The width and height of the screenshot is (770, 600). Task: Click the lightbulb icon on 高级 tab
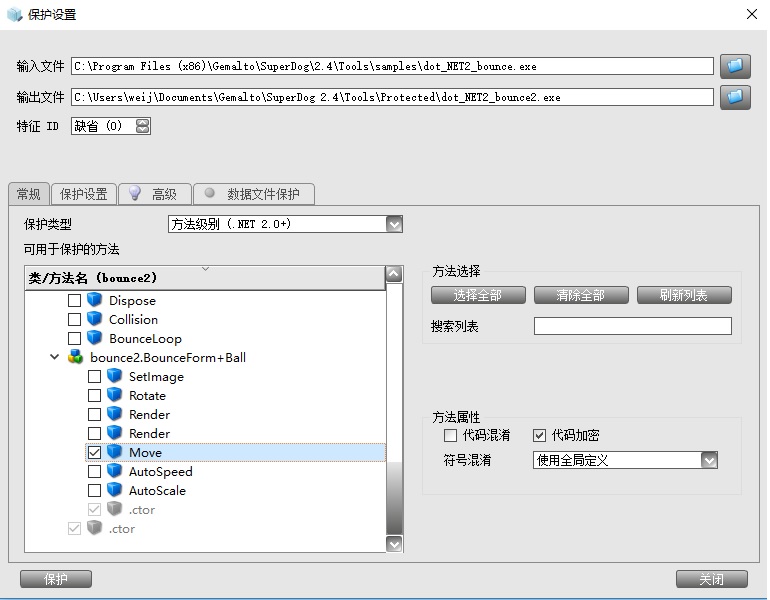[135, 194]
